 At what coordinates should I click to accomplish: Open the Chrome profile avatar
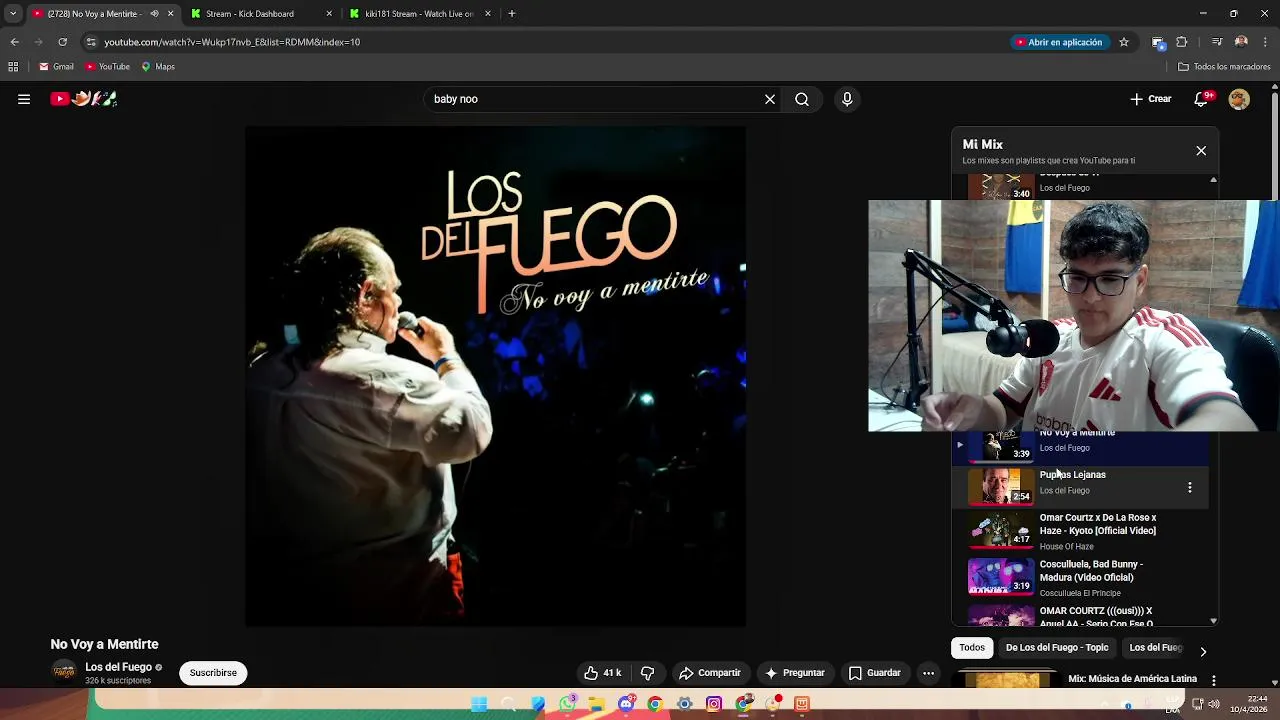pos(1241,42)
